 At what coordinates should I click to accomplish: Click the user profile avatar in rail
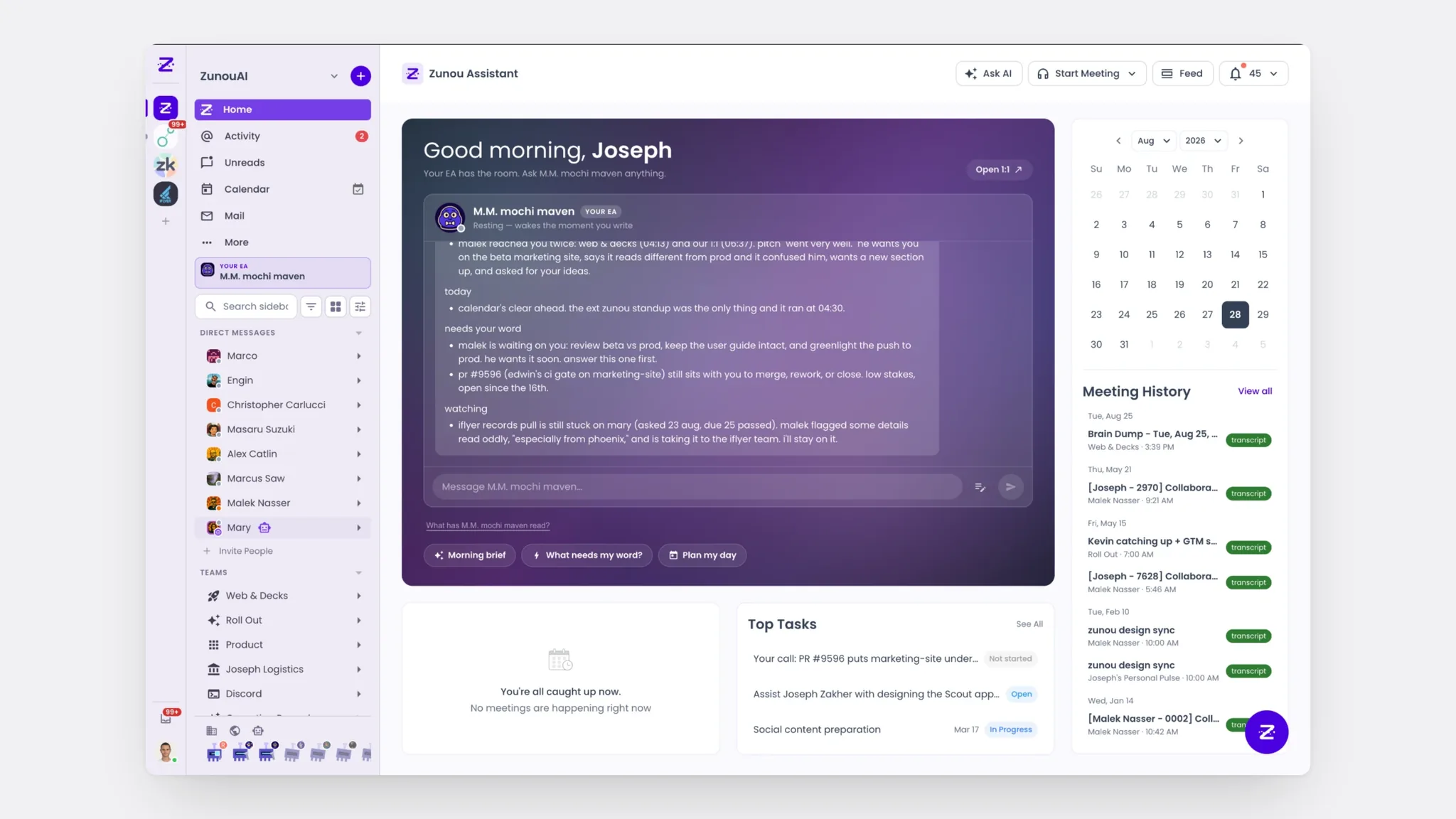coord(166,751)
